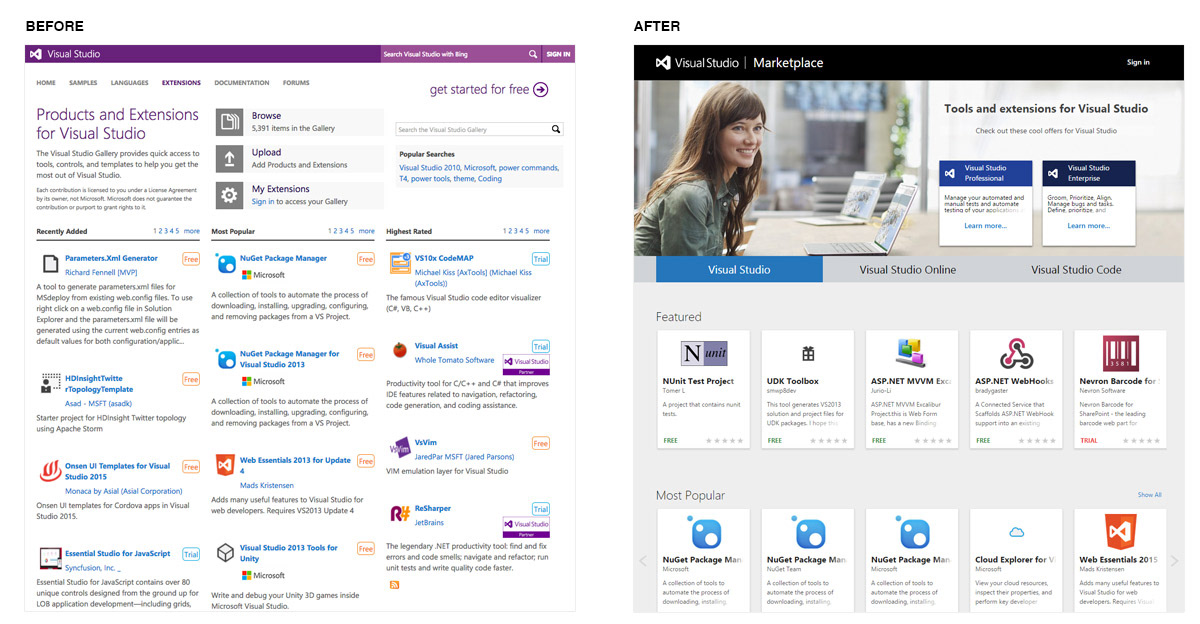The image size is (1200, 624).
Task: Click Show All beside Most Popular
Action: (x=1149, y=495)
